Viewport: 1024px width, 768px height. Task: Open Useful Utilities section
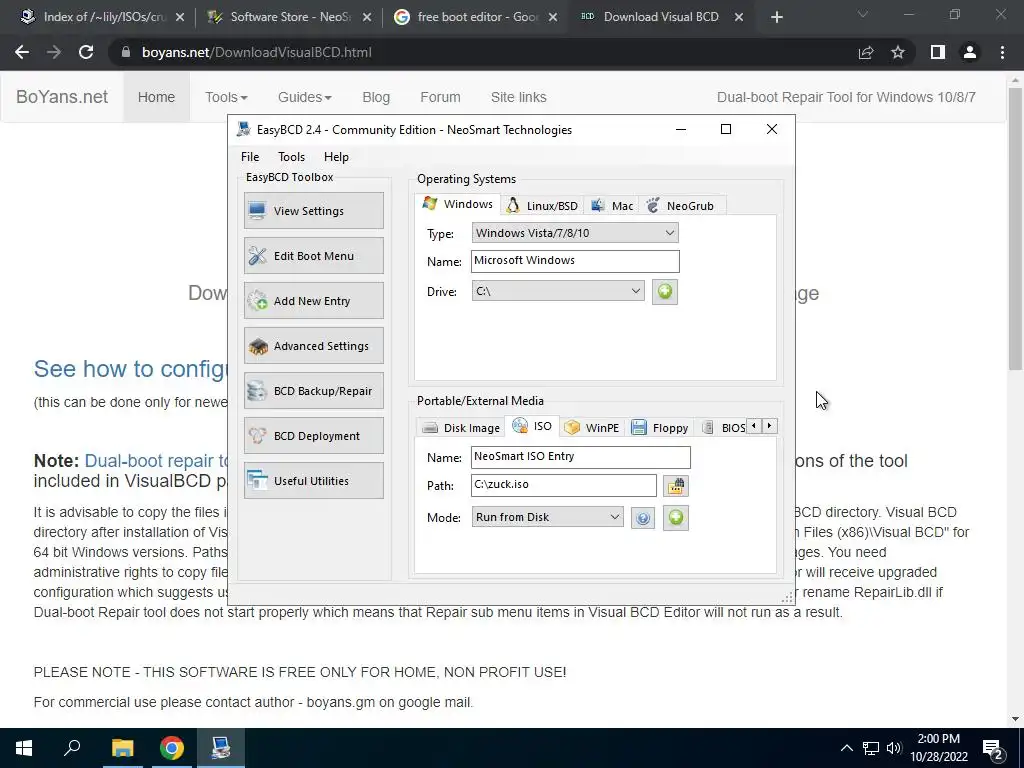pyautogui.click(x=313, y=481)
